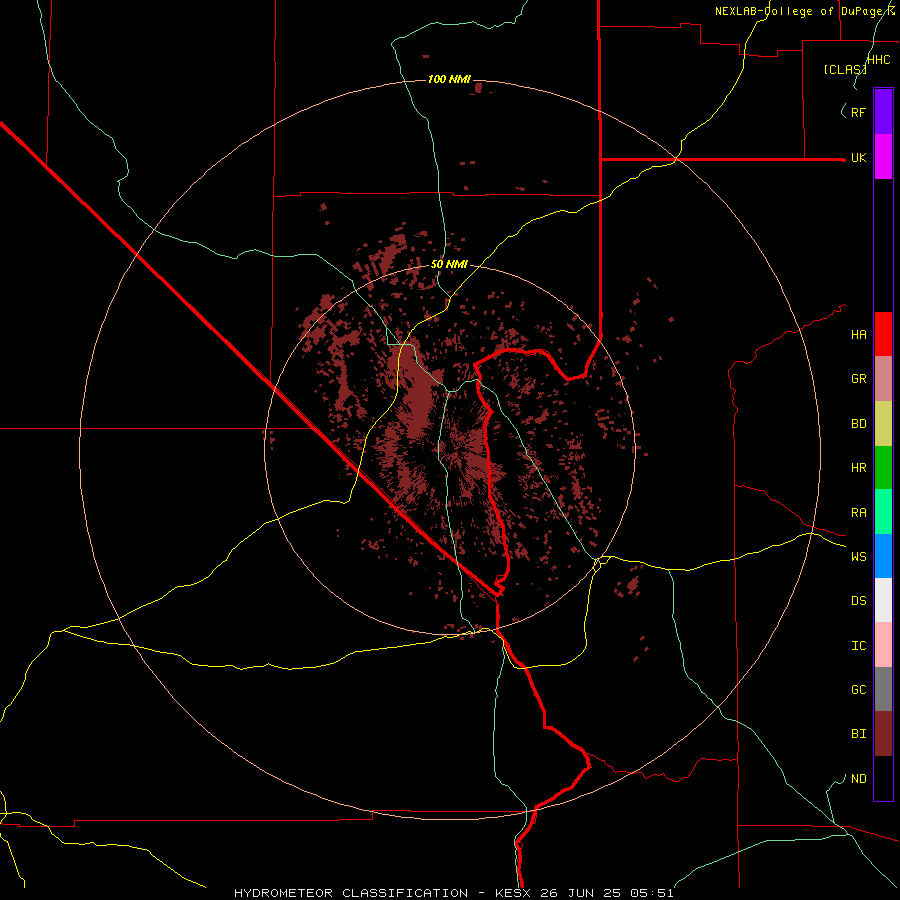Select the green HR legend swatch
This screenshot has height=900, width=900.
(x=883, y=468)
